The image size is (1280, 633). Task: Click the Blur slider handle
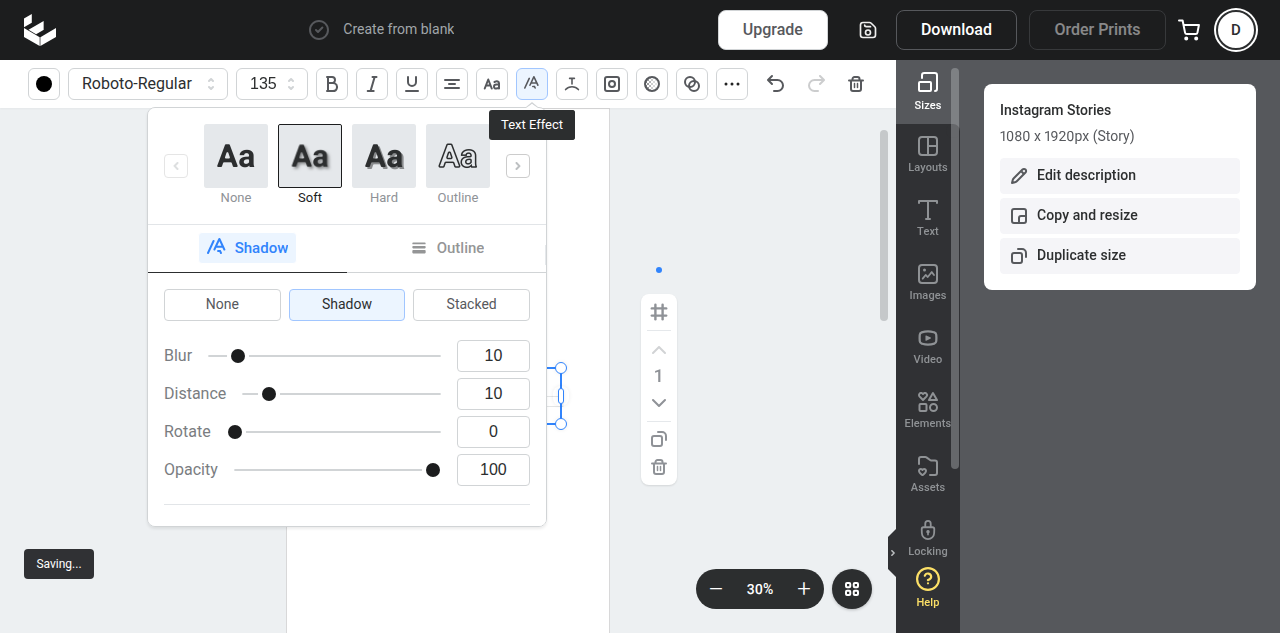pos(238,356)
